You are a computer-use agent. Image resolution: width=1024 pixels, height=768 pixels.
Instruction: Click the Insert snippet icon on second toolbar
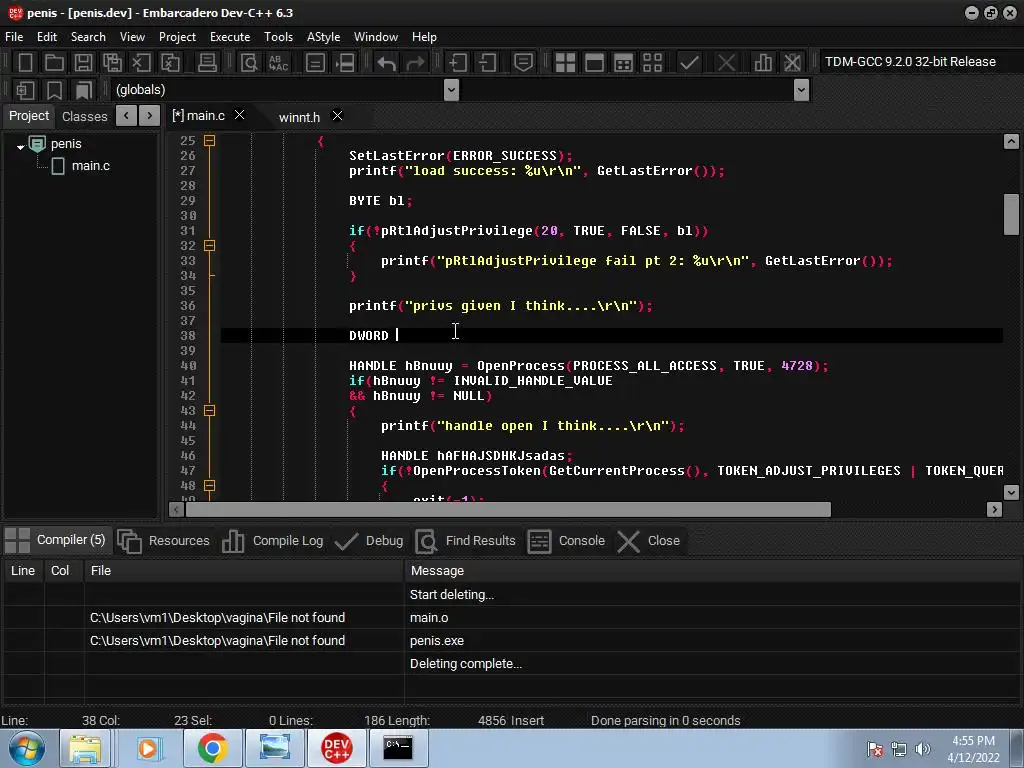25,90
